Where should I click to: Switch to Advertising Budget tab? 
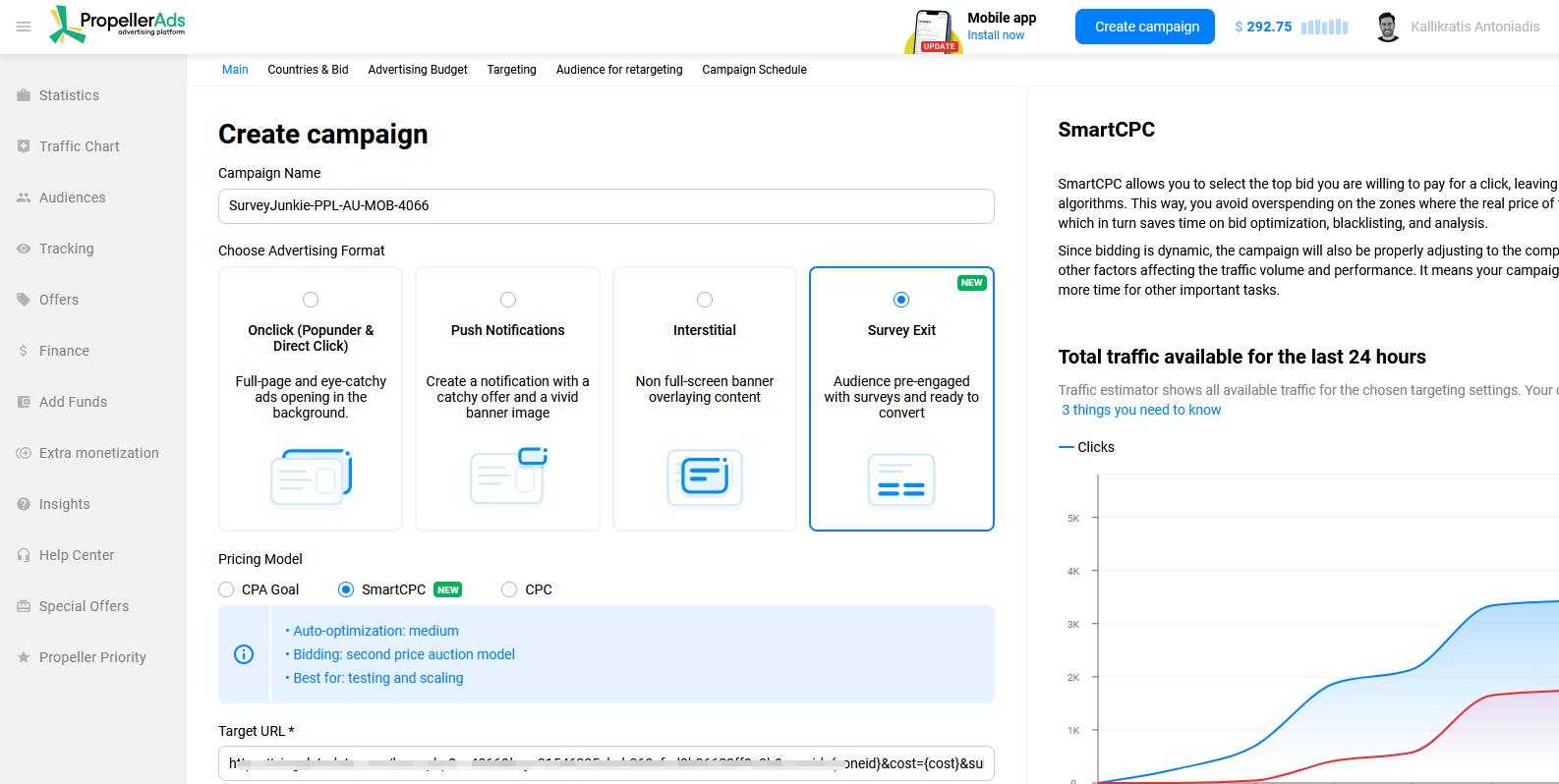pos(418,70)
